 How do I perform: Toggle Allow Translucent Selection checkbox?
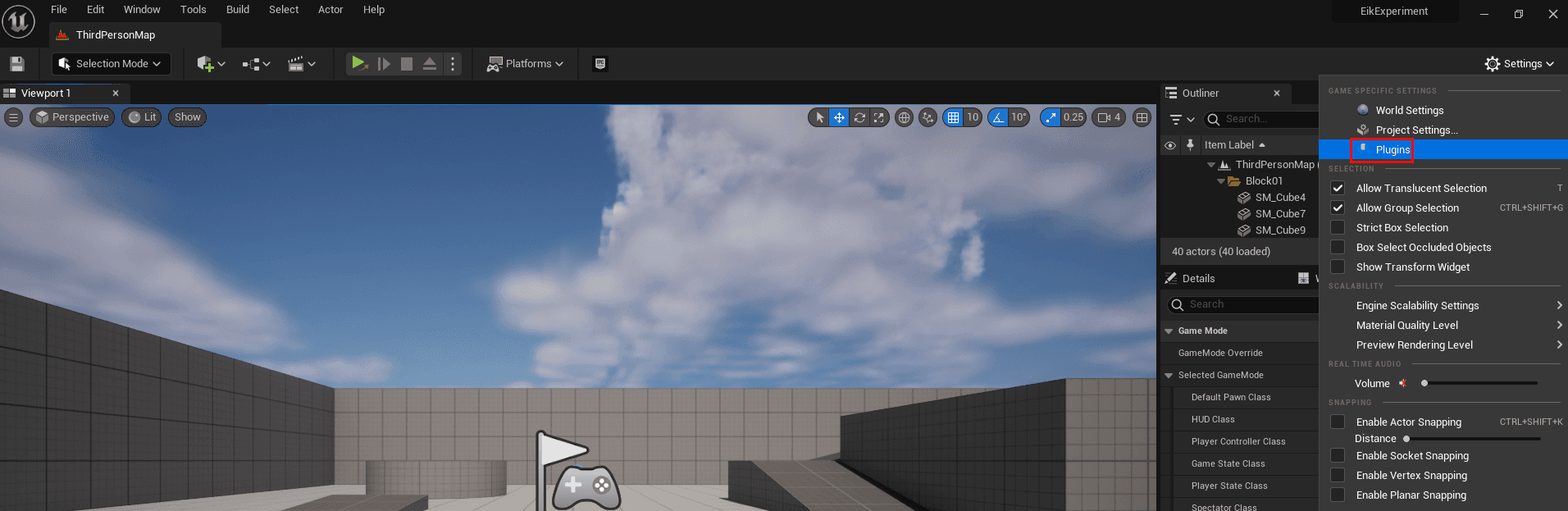(x=1338, y=188)
